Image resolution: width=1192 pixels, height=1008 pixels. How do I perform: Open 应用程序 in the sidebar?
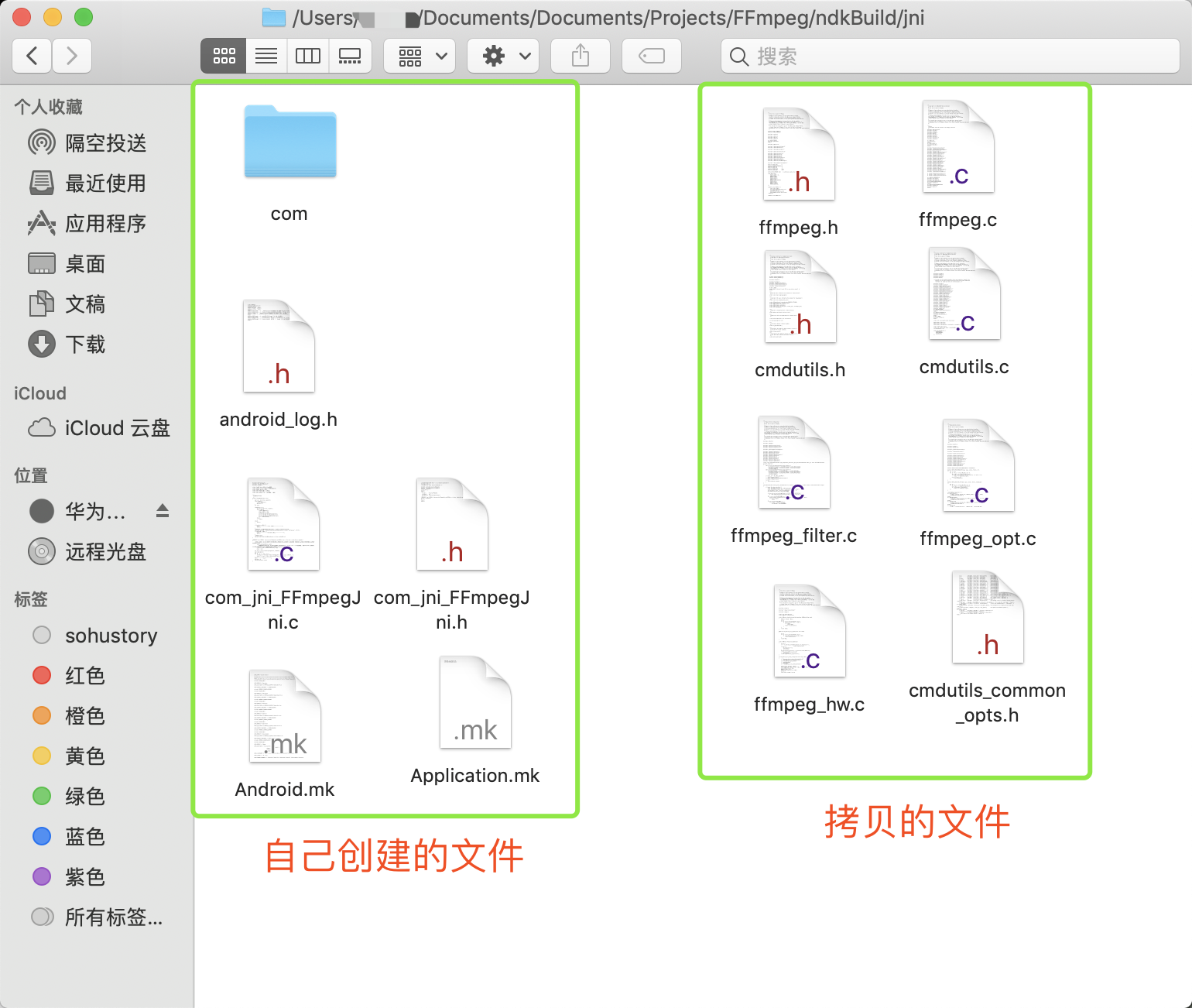click(104, 224)
